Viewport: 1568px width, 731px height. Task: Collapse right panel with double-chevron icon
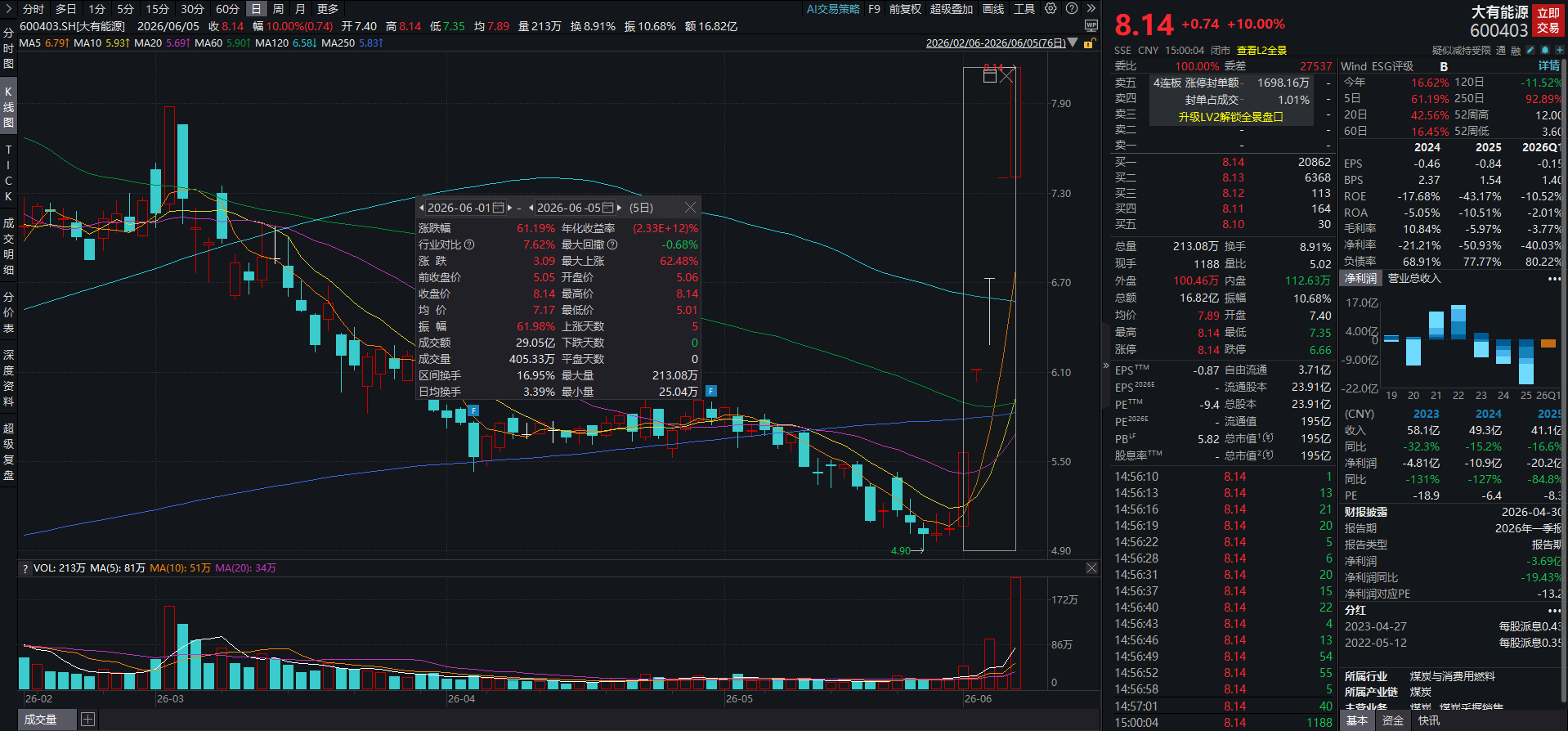click(1091, 8)
